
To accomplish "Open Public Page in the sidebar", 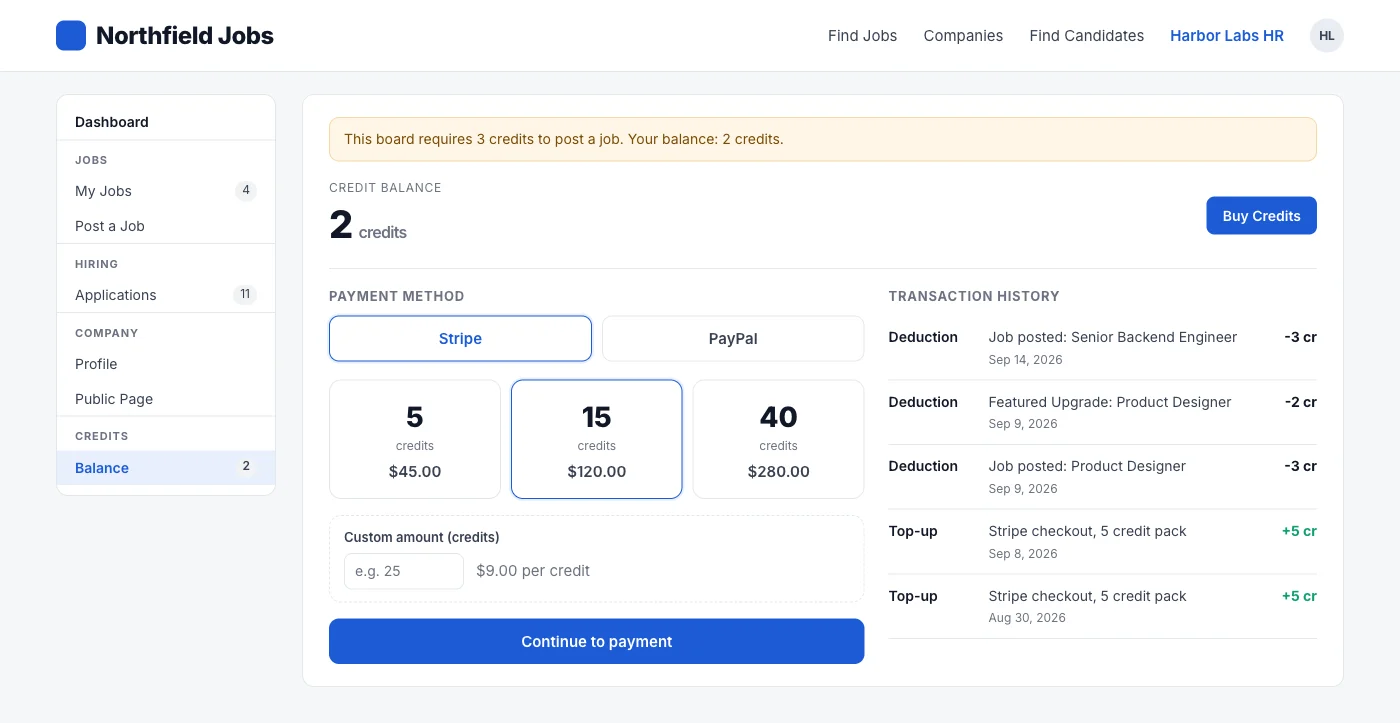I will pyautogui.click(x=166, y=399).
